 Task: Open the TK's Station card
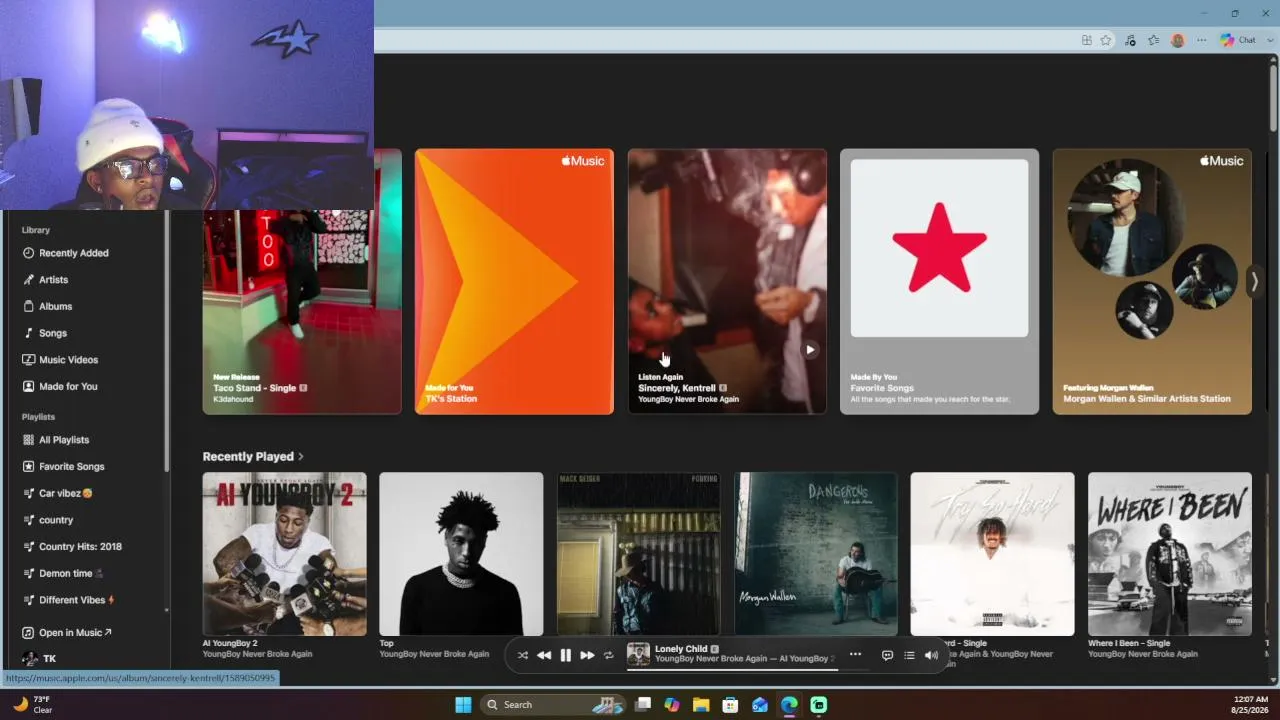click(514, 282)
